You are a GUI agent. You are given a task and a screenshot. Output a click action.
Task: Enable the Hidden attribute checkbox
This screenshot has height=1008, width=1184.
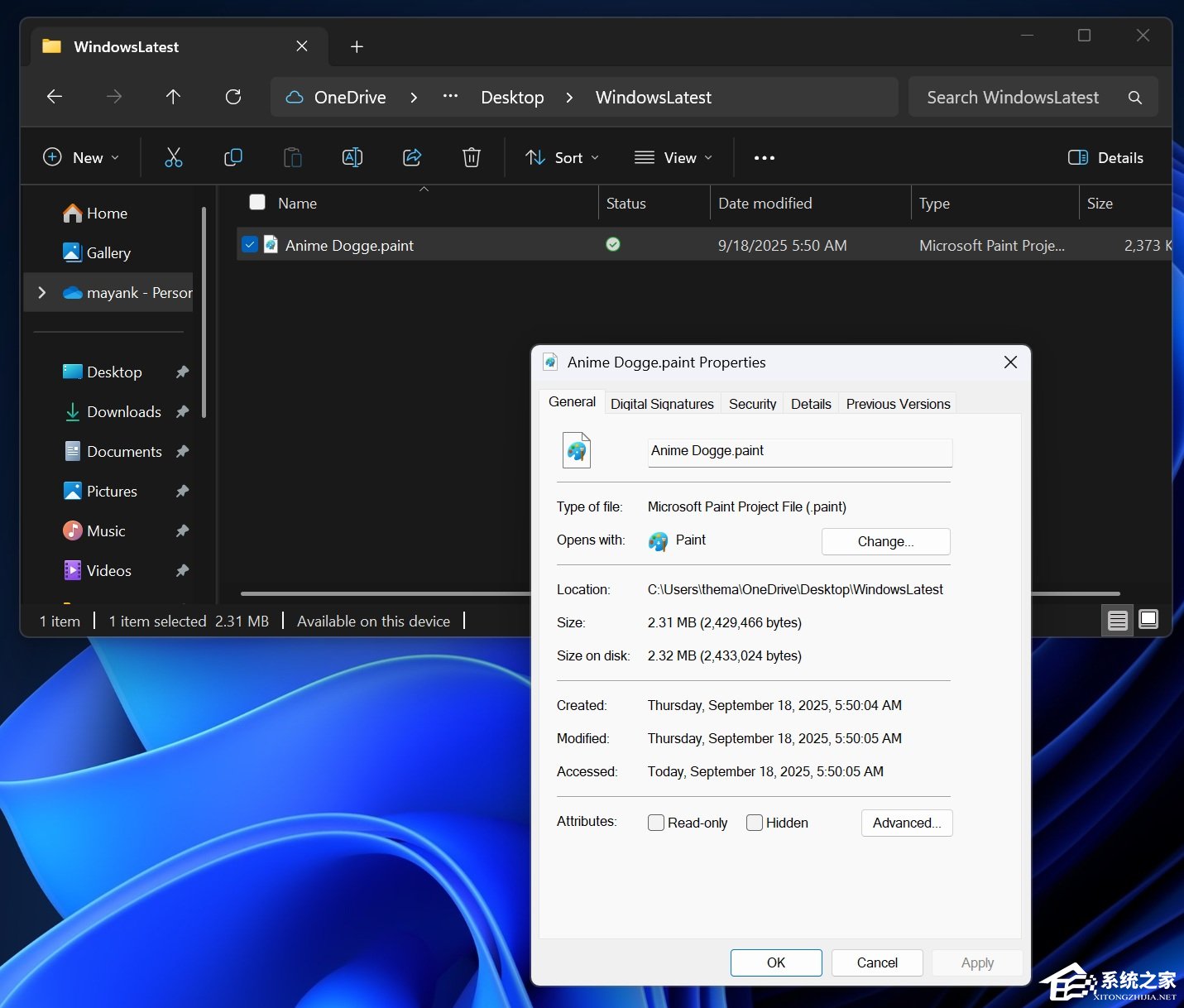click(x=754, y=823)
